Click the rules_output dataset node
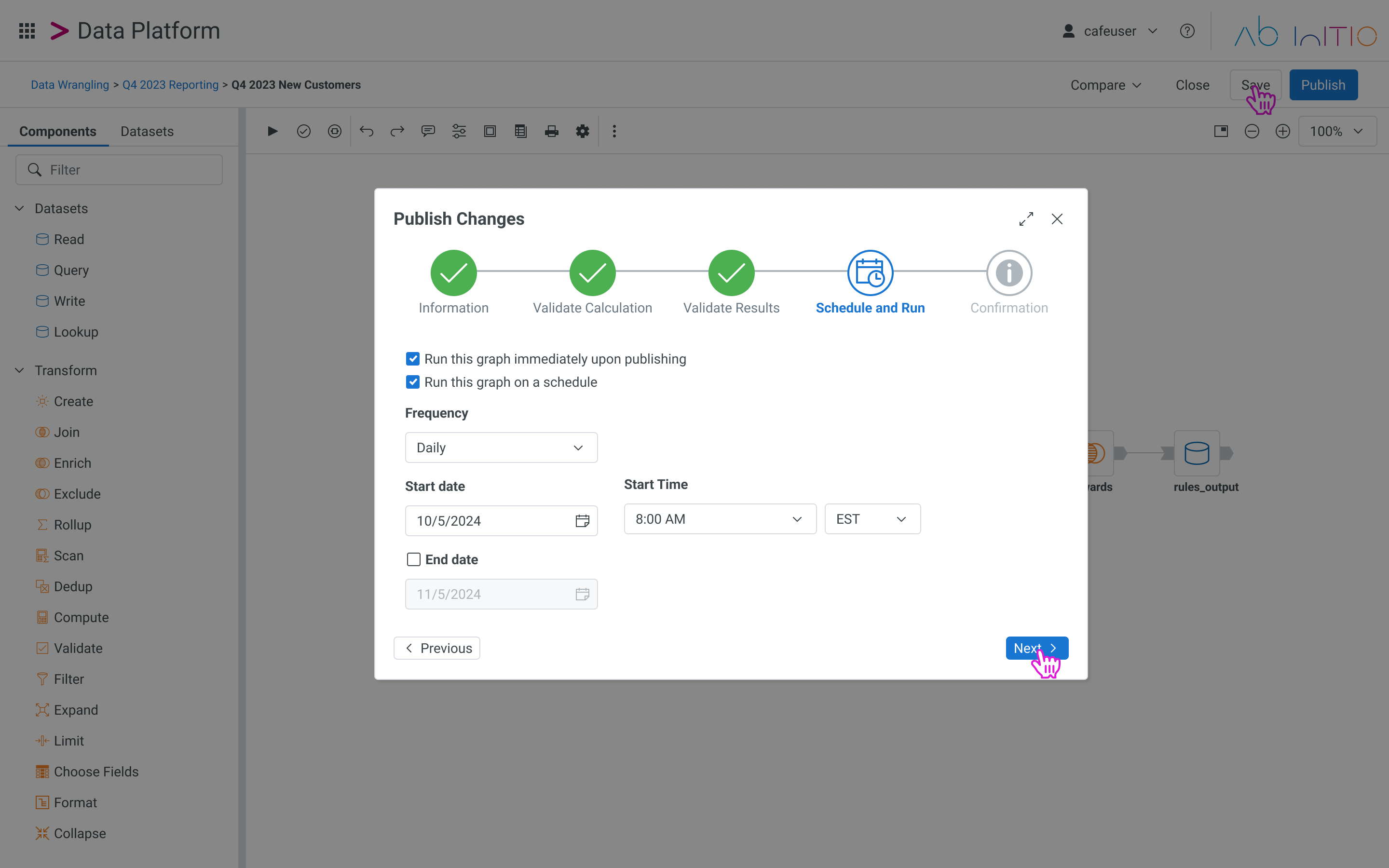Viewport: 1389px width, 868px height. (1197, 453)
